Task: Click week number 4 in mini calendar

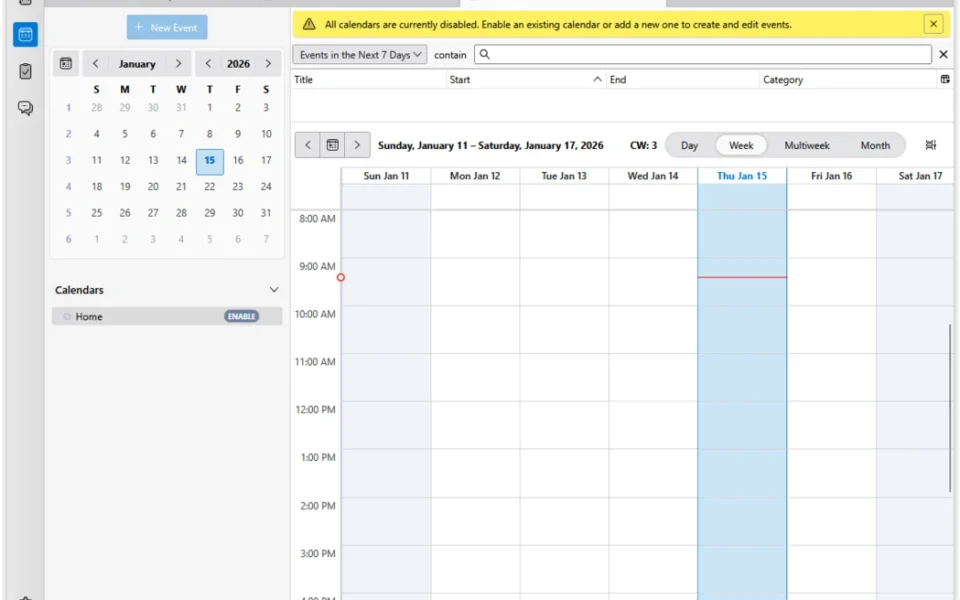Action: (x=69, y=187)
